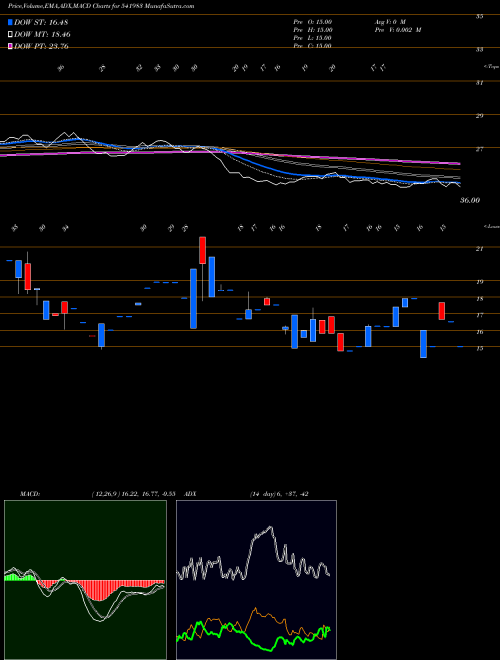Click the 19 label on the candlestick axis

(479, 282)
